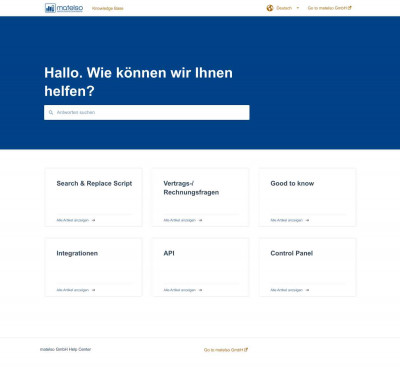Click the Hallo. Wie können wir Ihnen helfen? heading
The height and width of the screenshot is (367, 400).
138,82
